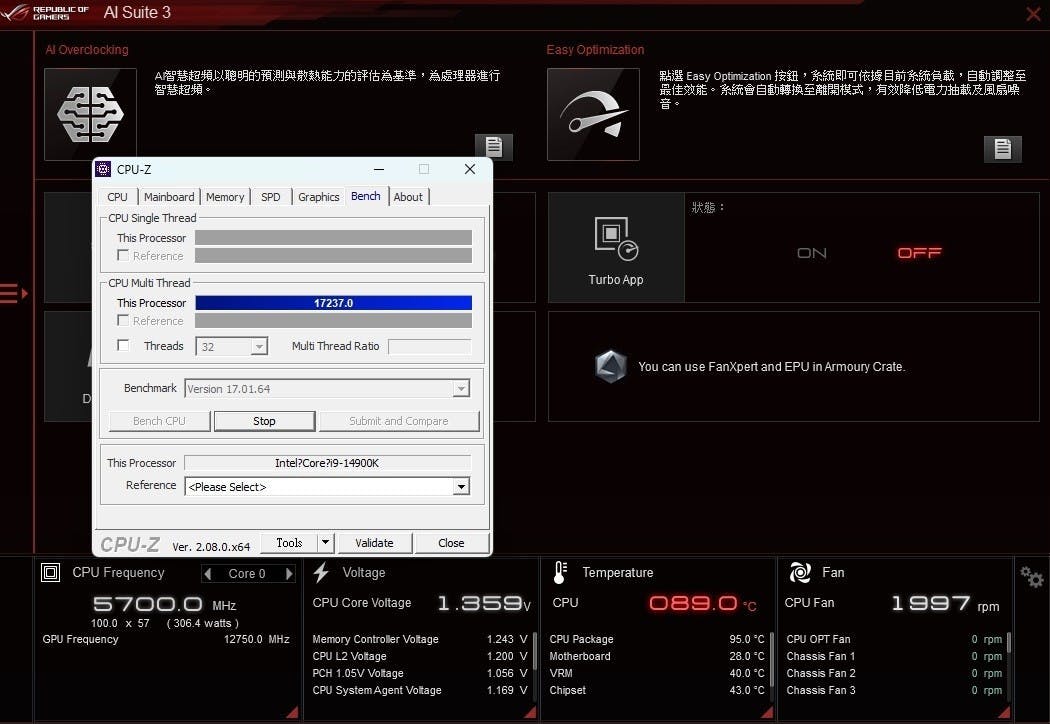
Task: Switch to the Mainboard tab
Action: pos(169,197)
